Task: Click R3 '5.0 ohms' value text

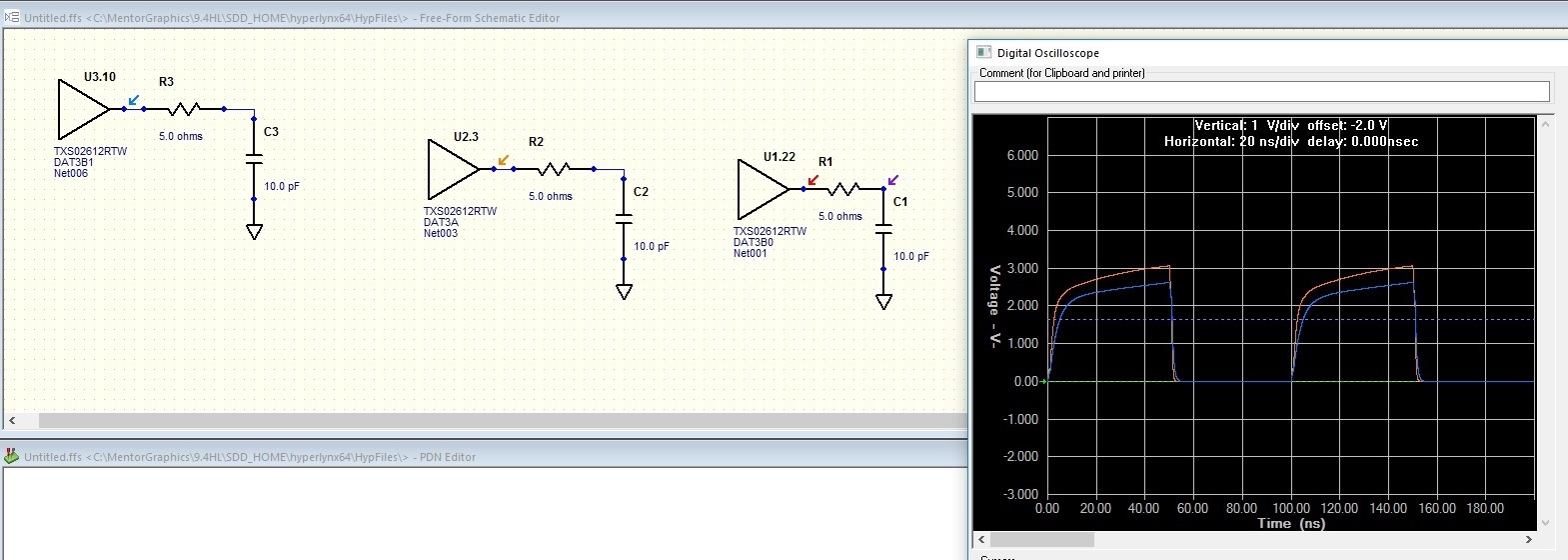Action: (181, 136)
